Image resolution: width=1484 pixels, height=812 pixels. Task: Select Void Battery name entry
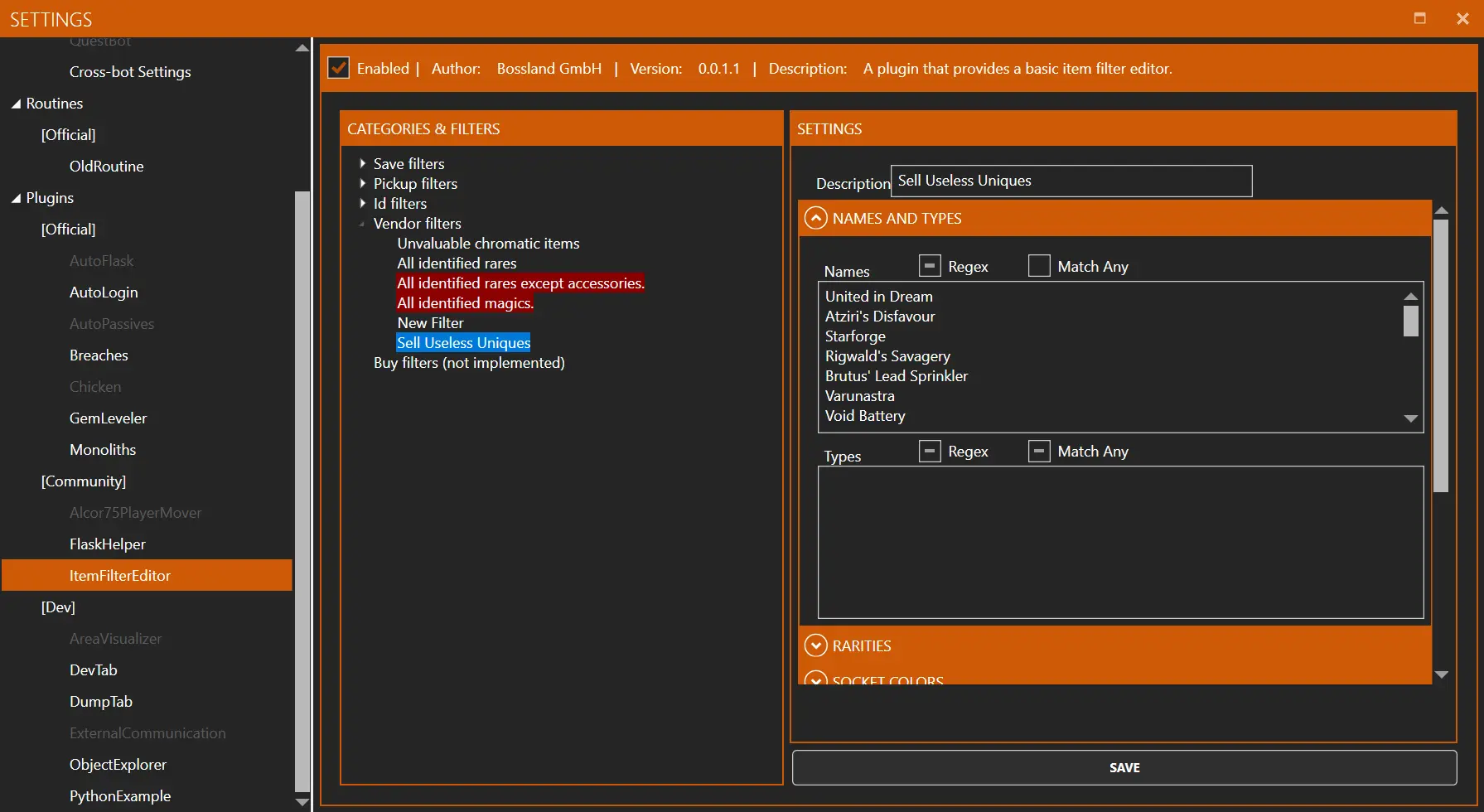click(x=865, y=416)
